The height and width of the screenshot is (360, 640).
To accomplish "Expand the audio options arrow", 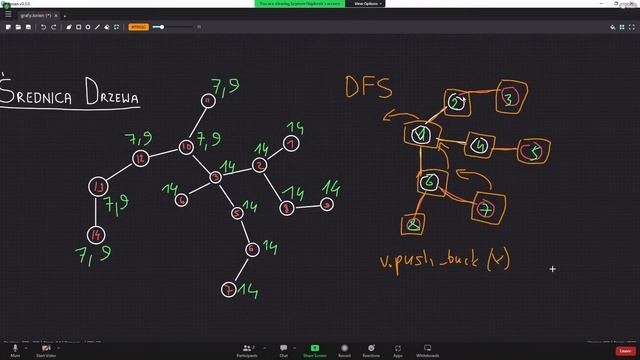I will coord(26,348).
